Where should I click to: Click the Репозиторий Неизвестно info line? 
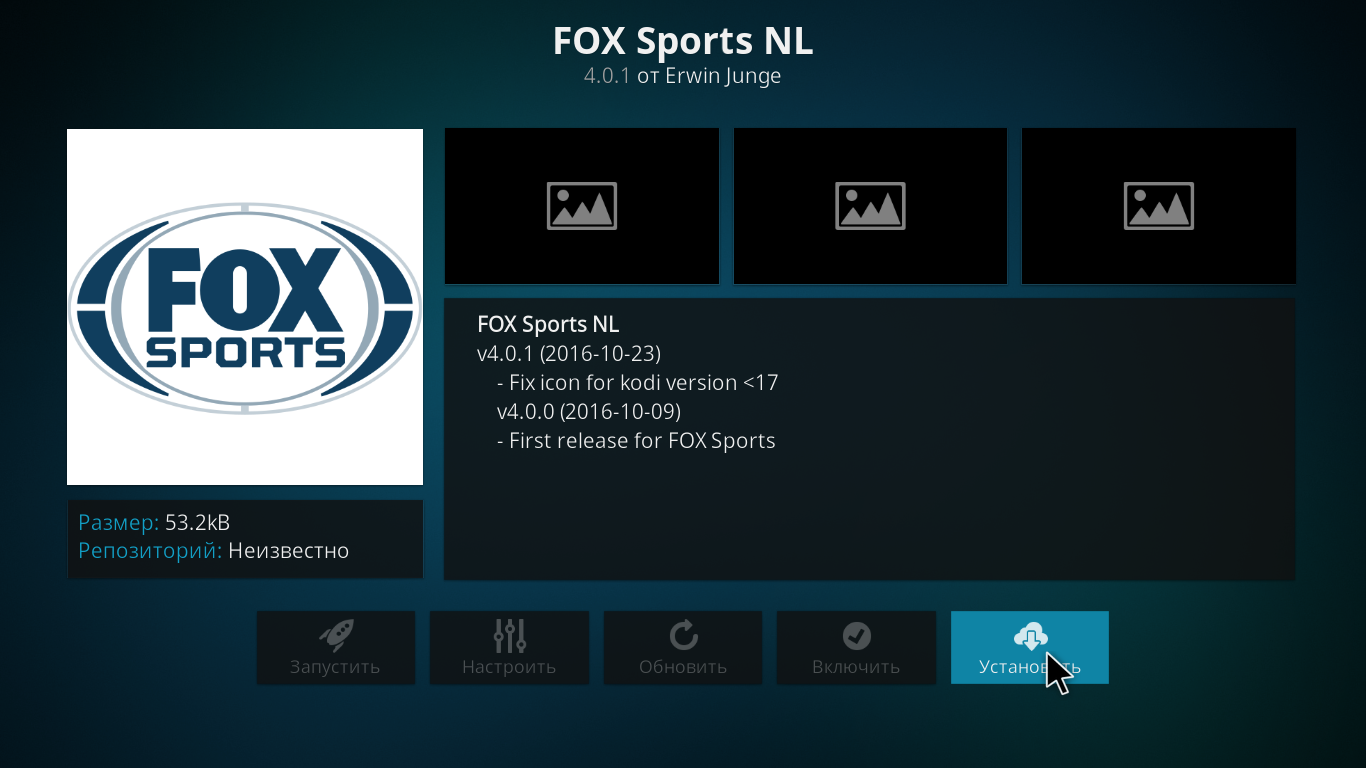pyautogui.click(x=214, y=550)
